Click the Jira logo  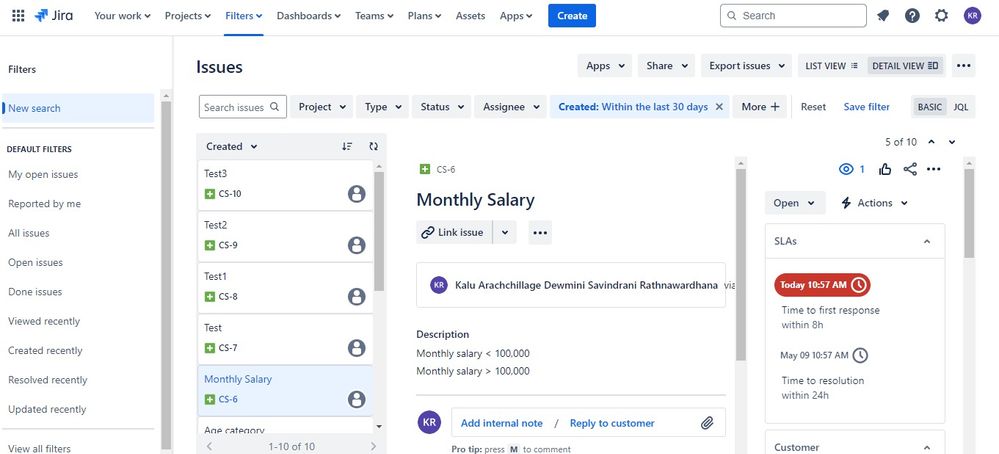[x=54, y=16]
